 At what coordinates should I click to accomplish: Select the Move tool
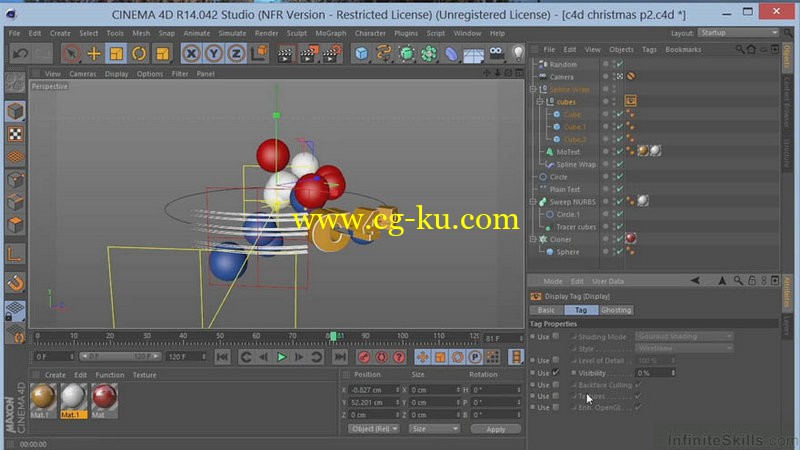click(x=94, y=53)
